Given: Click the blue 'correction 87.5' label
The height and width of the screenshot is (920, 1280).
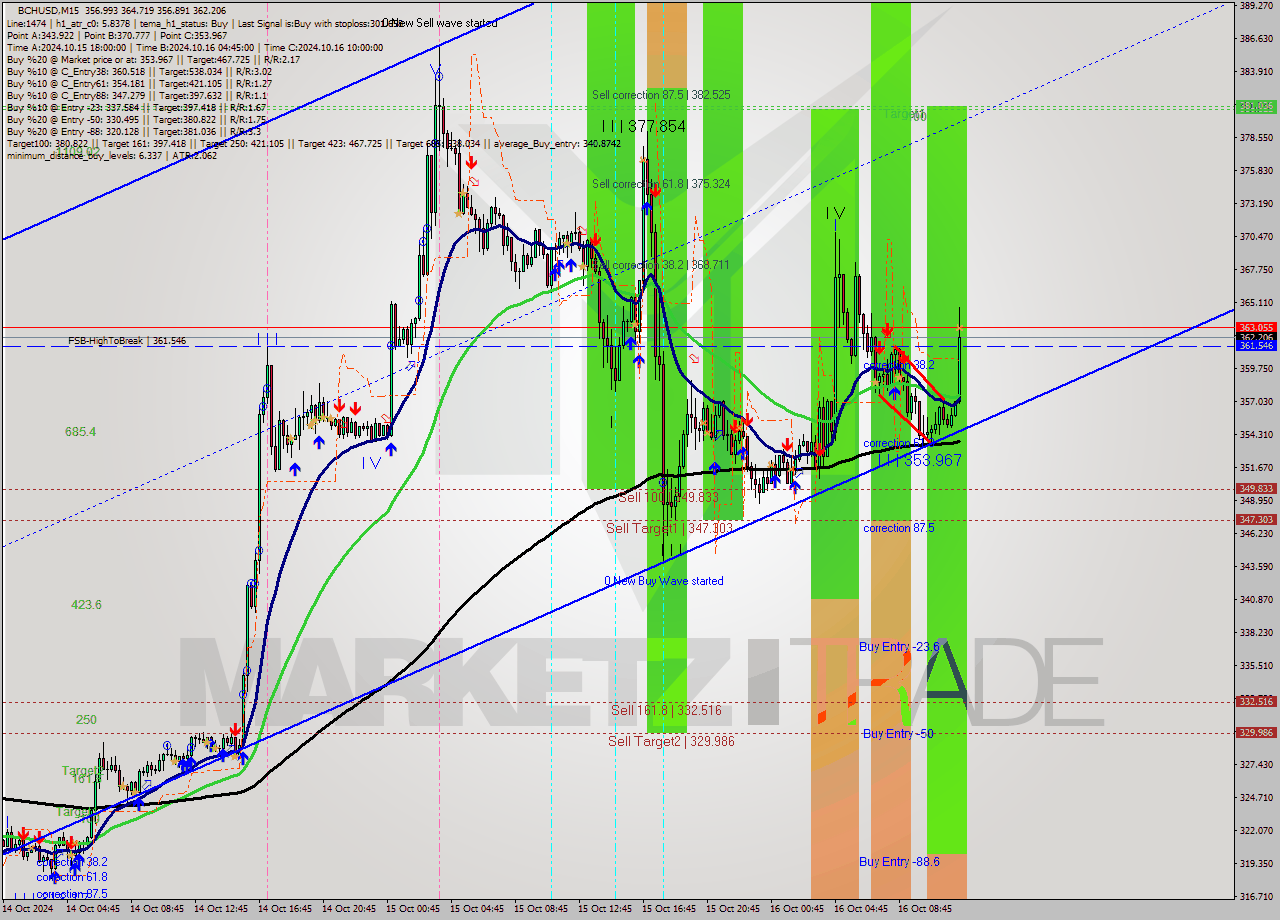Looking at the screenshot, I should (x=899, y=528).
